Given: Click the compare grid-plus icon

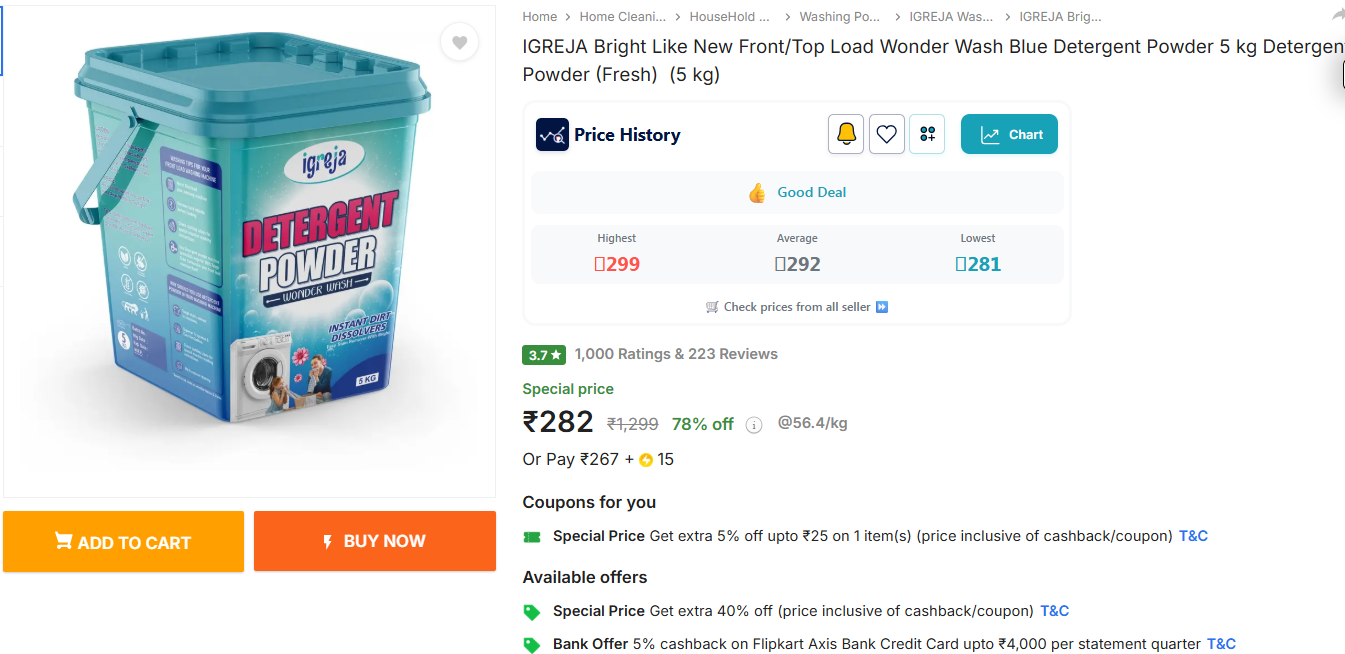Looking at the screenshot, I should tap(927, 134).
